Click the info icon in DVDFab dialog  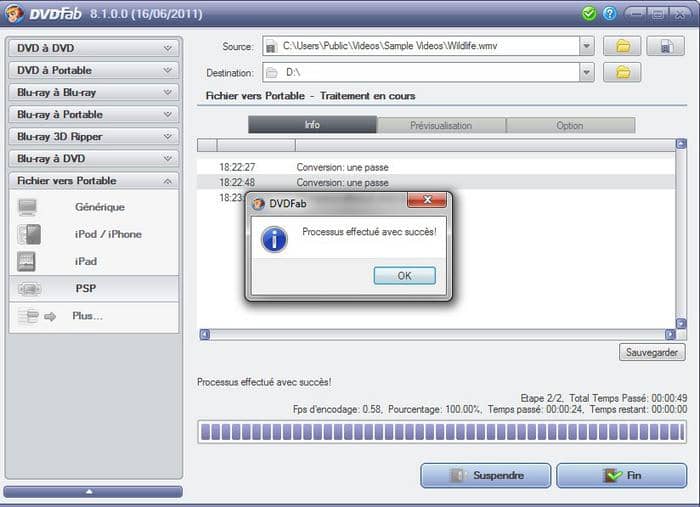click(274, 240)
